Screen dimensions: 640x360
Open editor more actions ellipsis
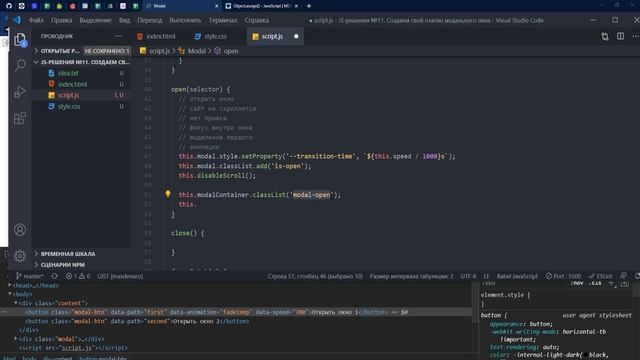click(636, 36)
